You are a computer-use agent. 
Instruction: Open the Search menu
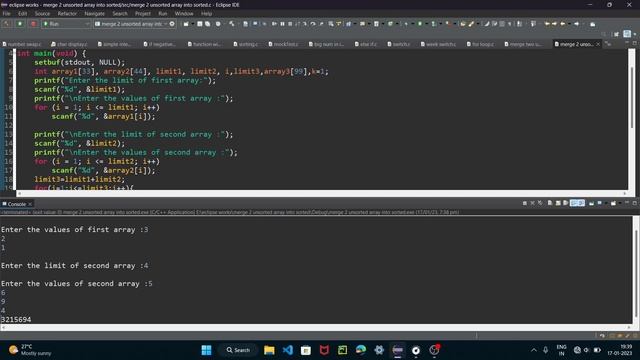click(x=120, y=13)
